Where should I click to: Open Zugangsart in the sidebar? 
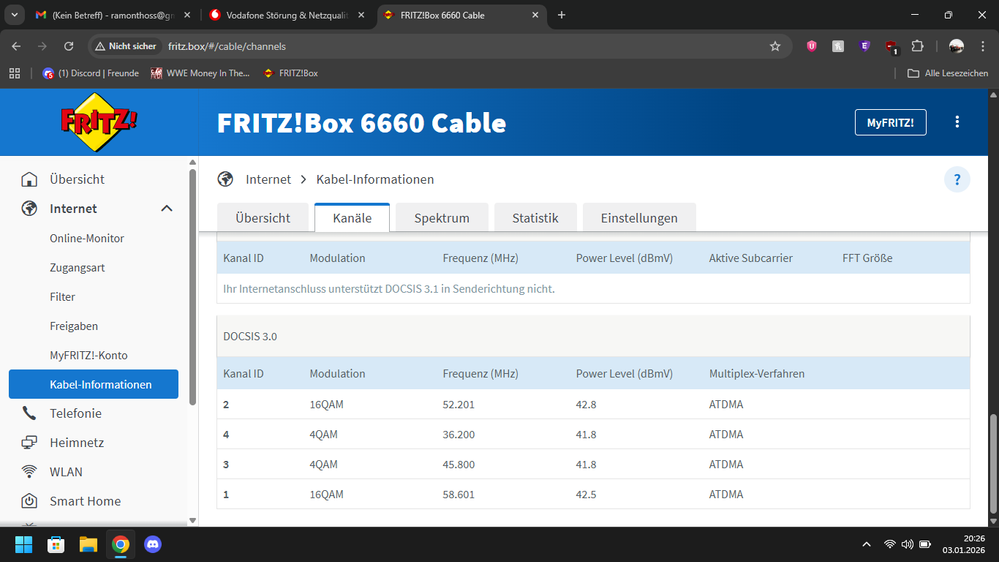point(77,268)
